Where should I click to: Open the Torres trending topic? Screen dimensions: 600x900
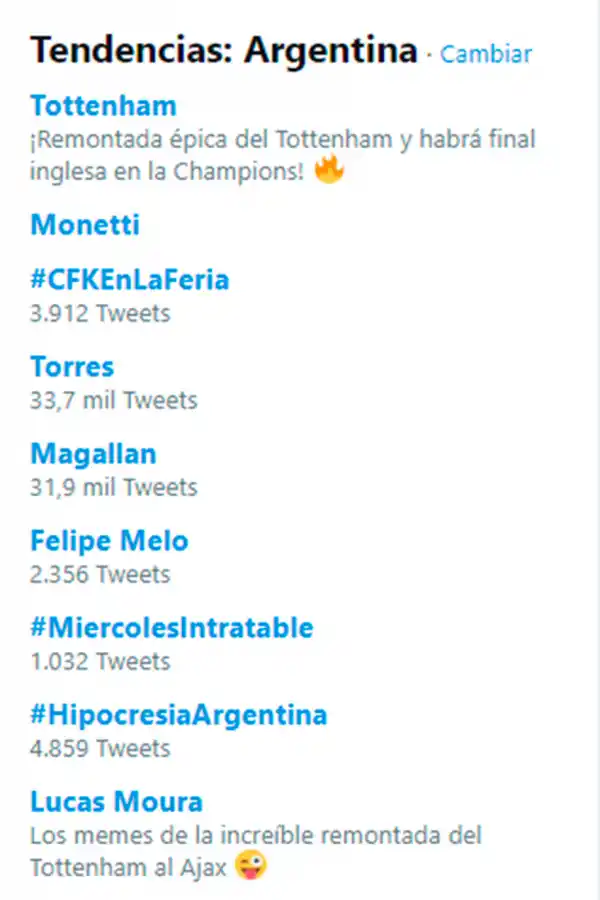tap(70, 366)
